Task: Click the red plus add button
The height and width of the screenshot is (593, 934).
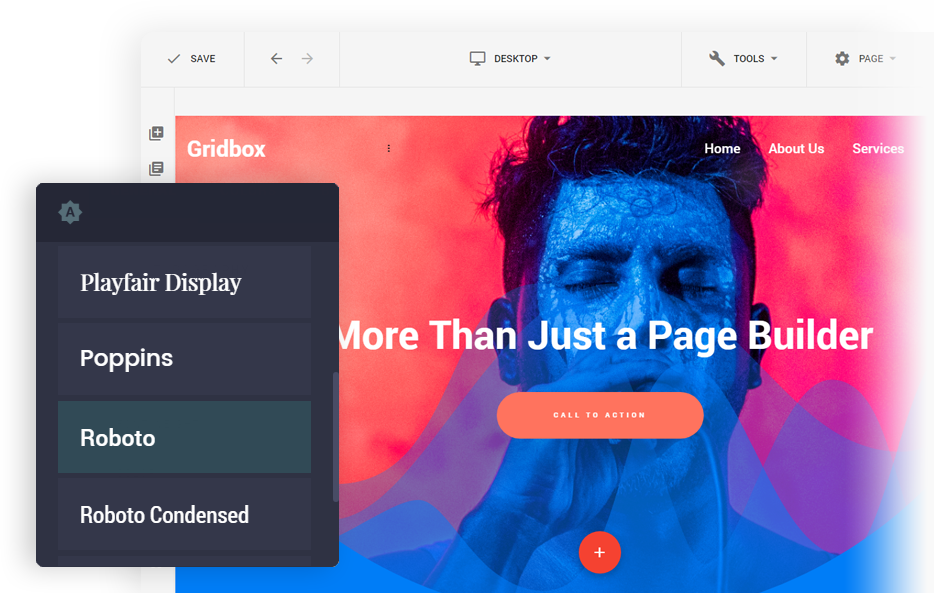Action: tap(599, 552)
